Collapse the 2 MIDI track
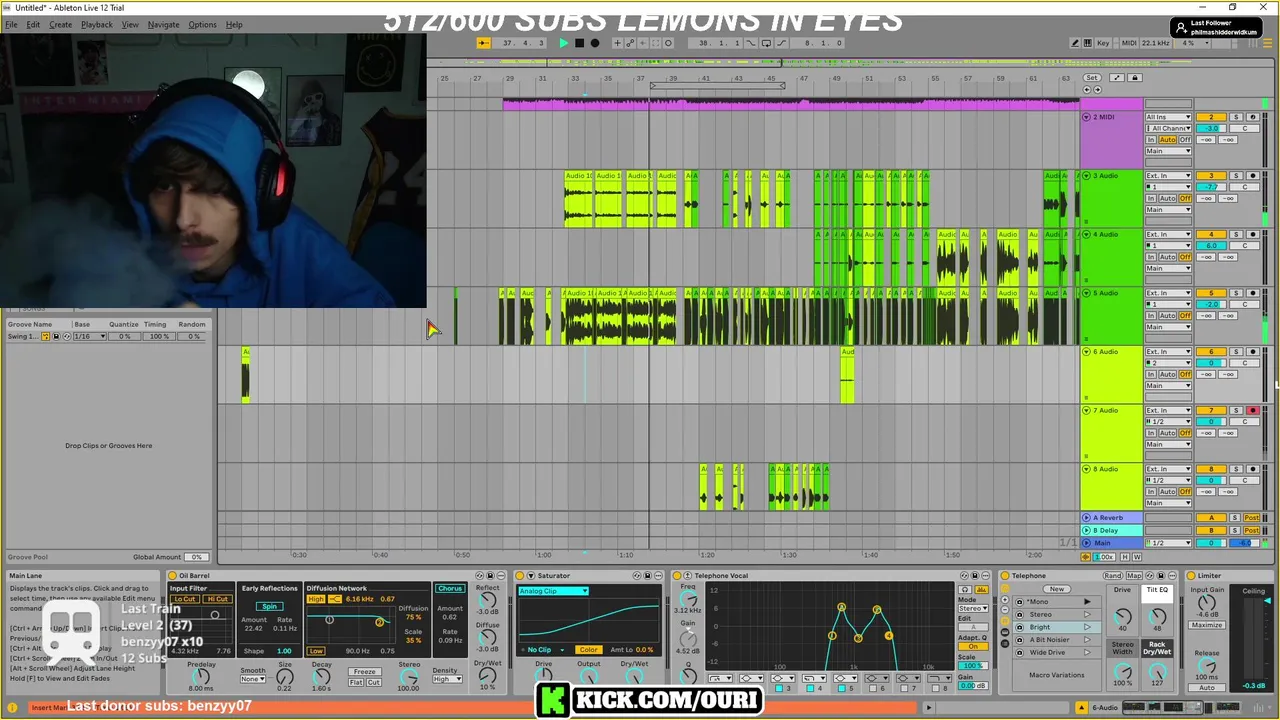Image resolution: width=1280 pixels, height=720 pixels. coord(1087,117)
